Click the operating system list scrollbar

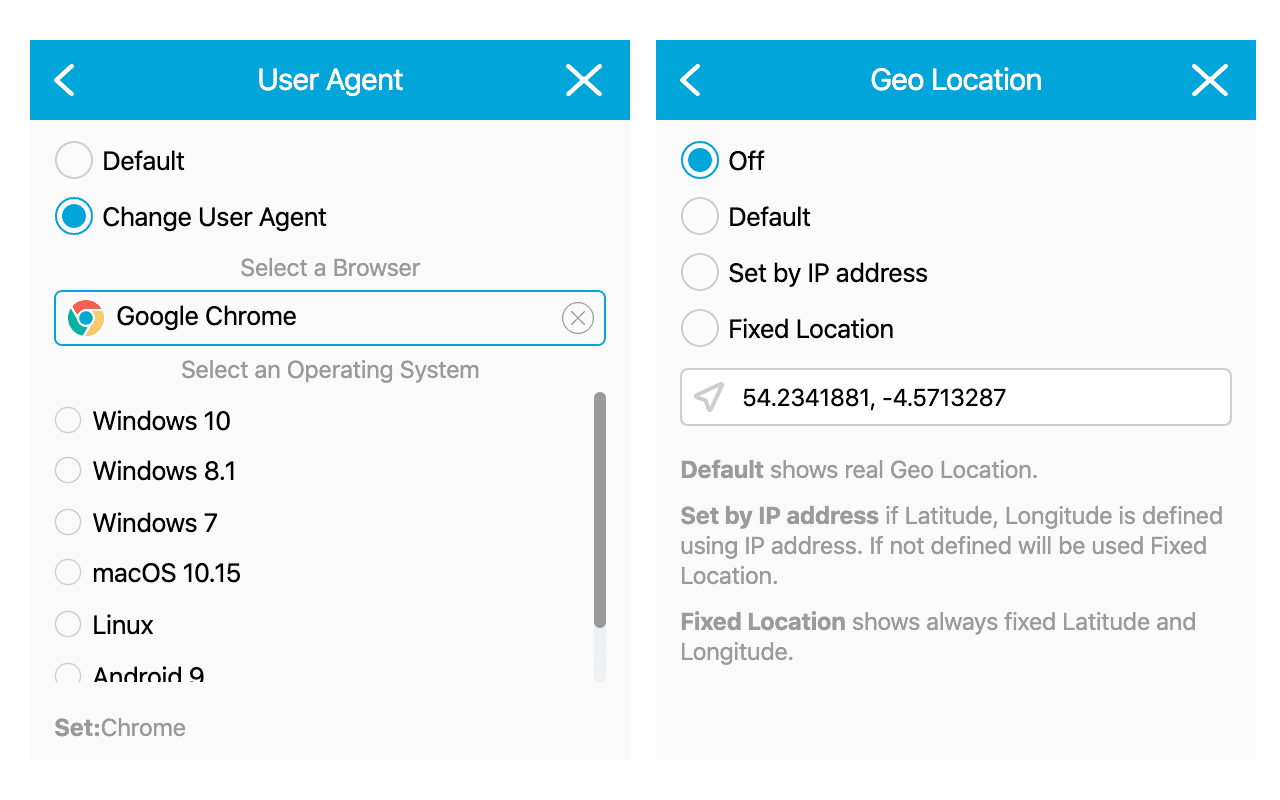600,510
